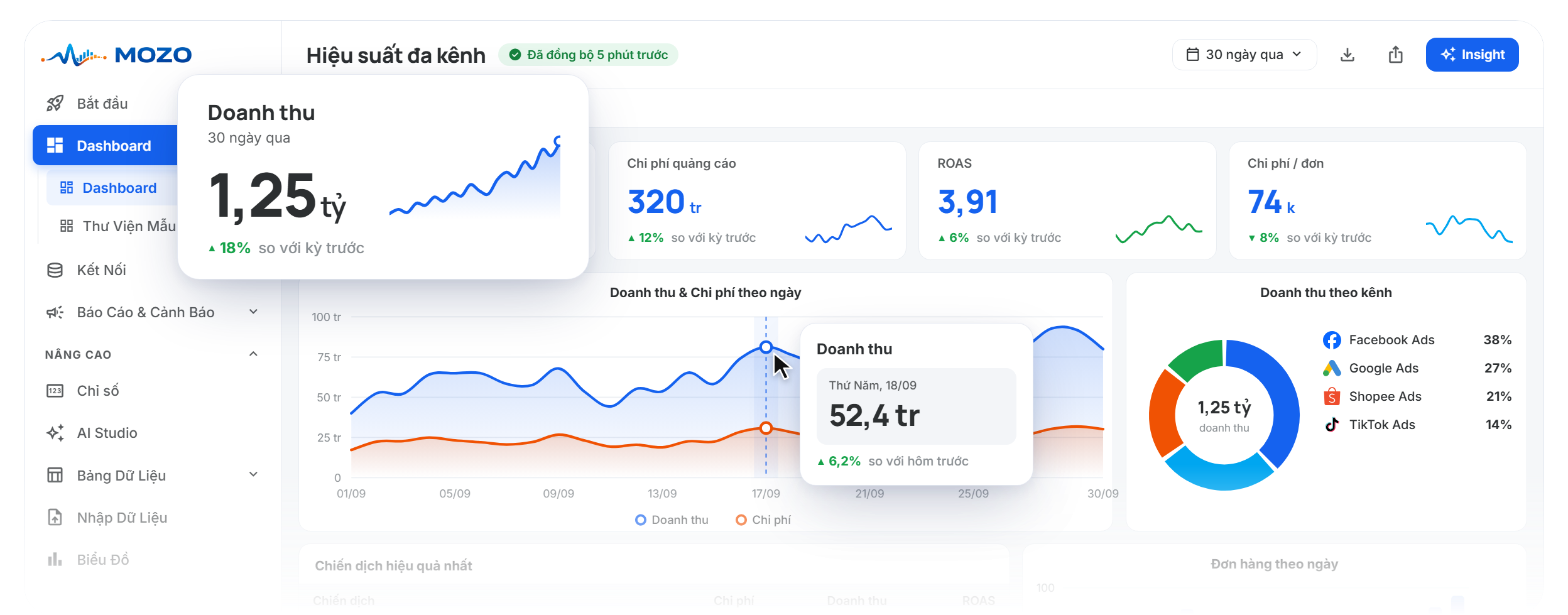Click the MOZO logo
This screenshot has width=1568, height=615.
(x=117, y=55)
